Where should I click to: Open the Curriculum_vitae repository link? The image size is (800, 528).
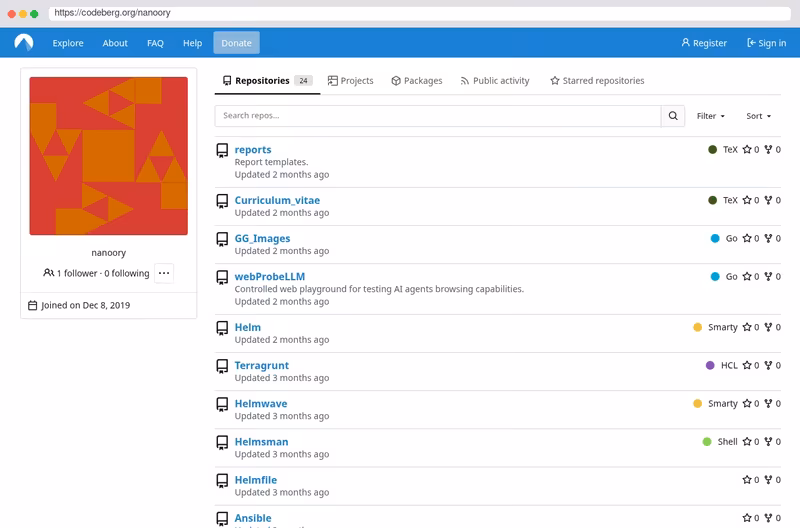[277, 200]
